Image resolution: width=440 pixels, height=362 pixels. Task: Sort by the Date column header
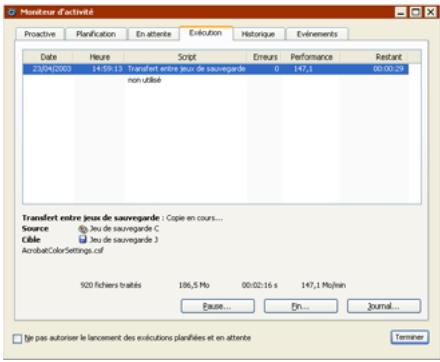(48, 57)
